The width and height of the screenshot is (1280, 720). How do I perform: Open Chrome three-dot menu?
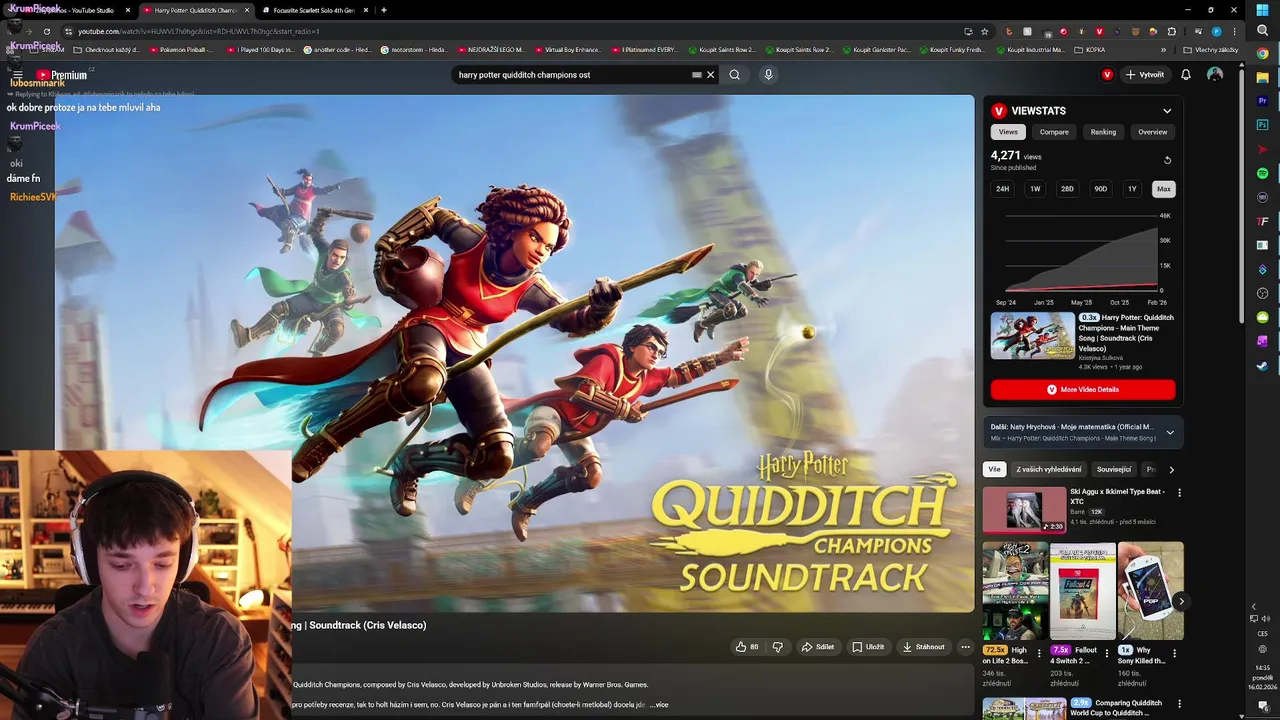point(1234,31)
